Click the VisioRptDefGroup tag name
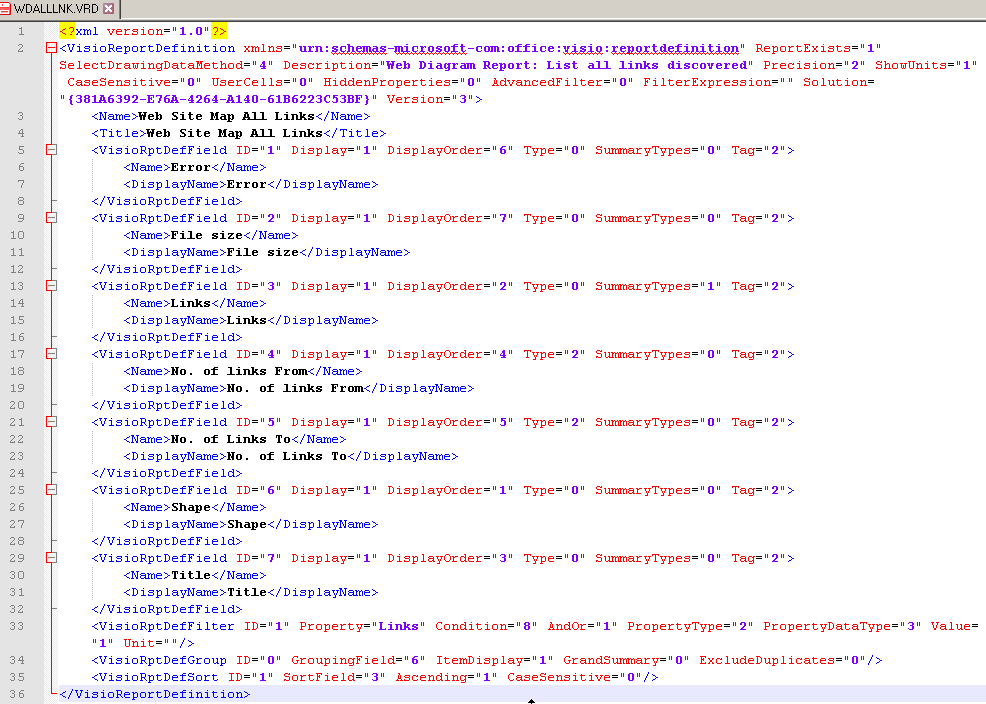Viewport: 986px width, 704px height. pos(163,660)
